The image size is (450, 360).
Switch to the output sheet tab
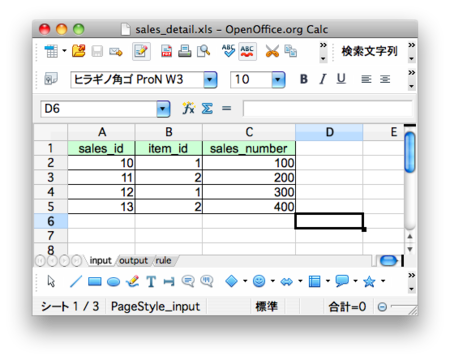(133, 260)
